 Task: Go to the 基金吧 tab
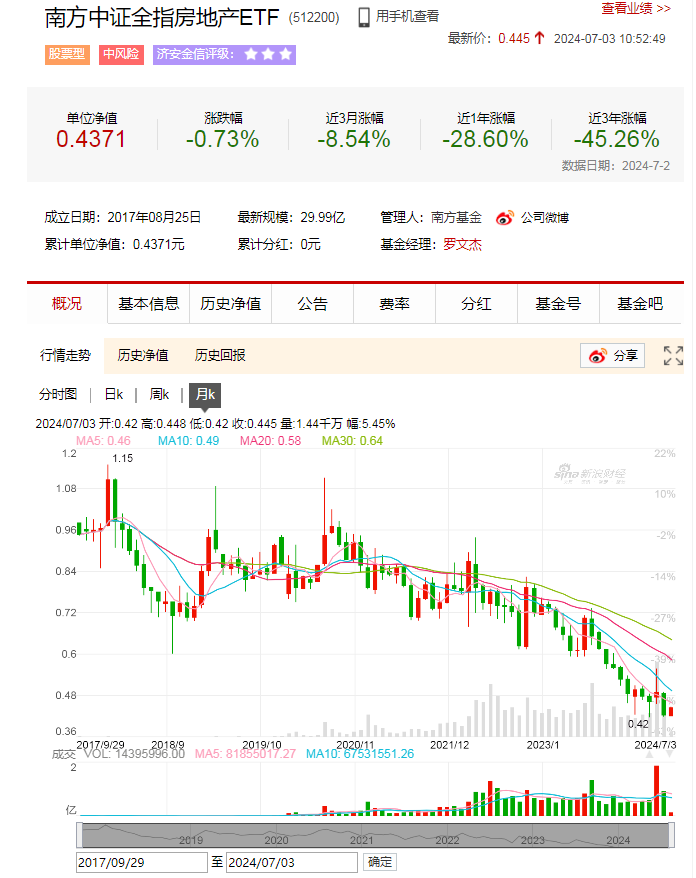point(640,303)
